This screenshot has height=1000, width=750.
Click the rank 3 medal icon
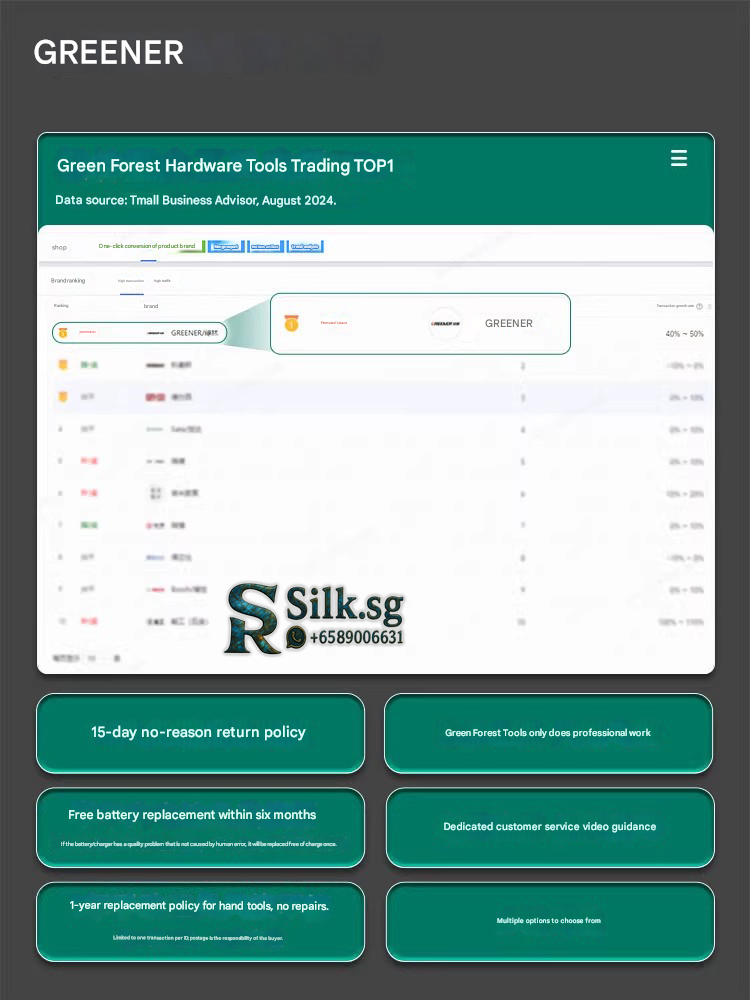click(62, 397)
